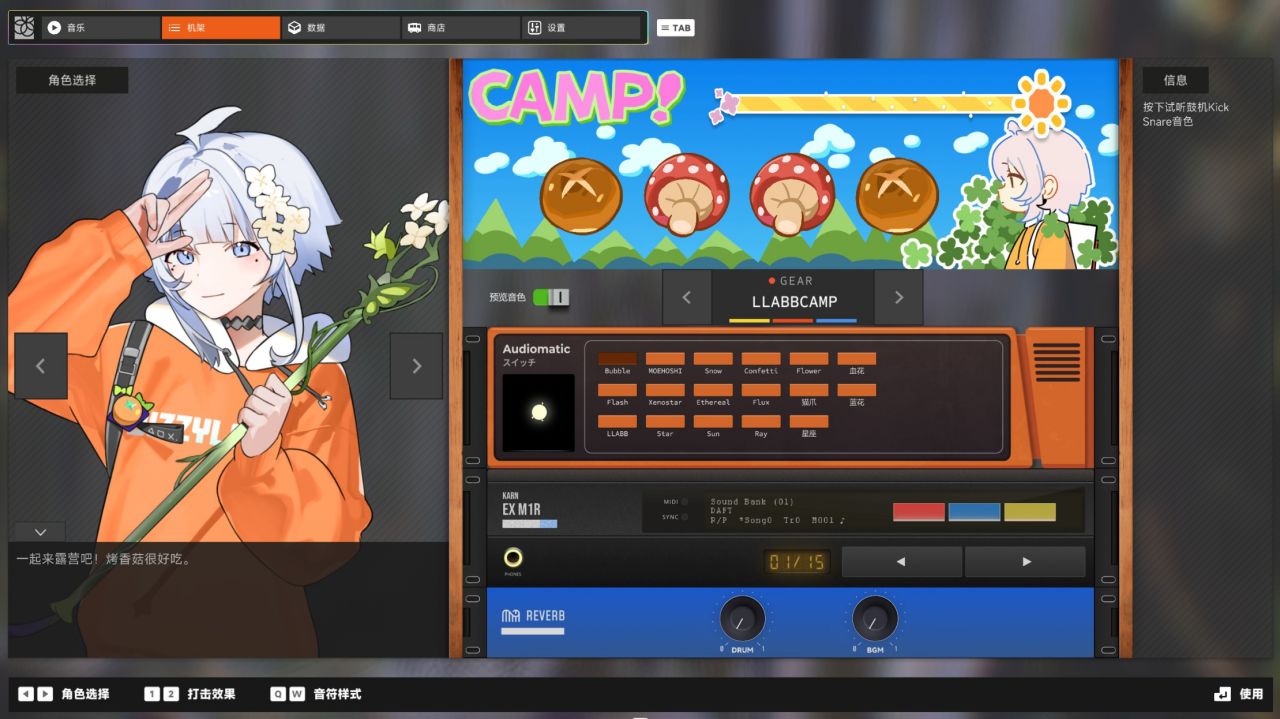Enable the Confetti hit effect switch
1280x719 pixels.
click(x=761, y=358)
